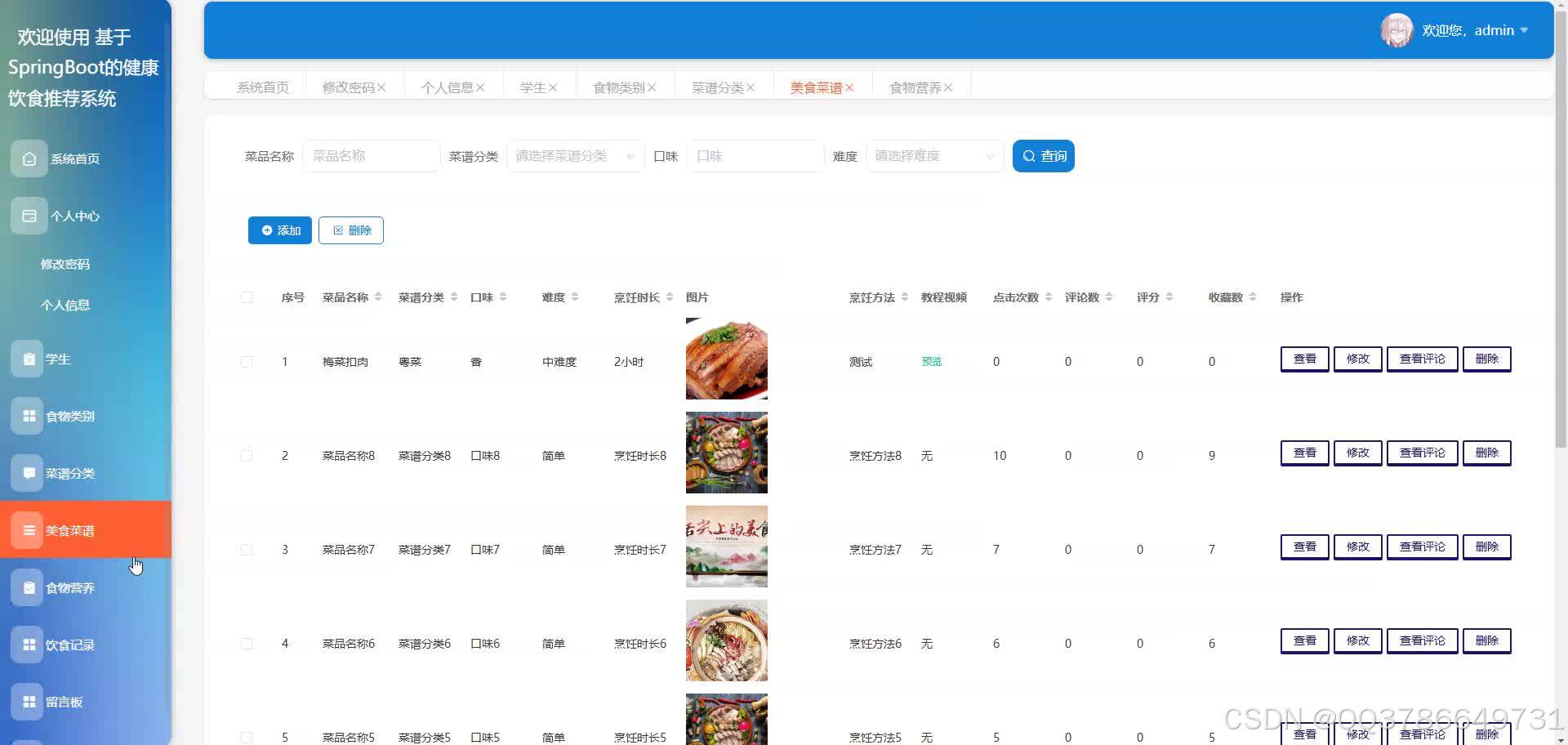Close the 个人信息 tab

click(x=480, y=87)
